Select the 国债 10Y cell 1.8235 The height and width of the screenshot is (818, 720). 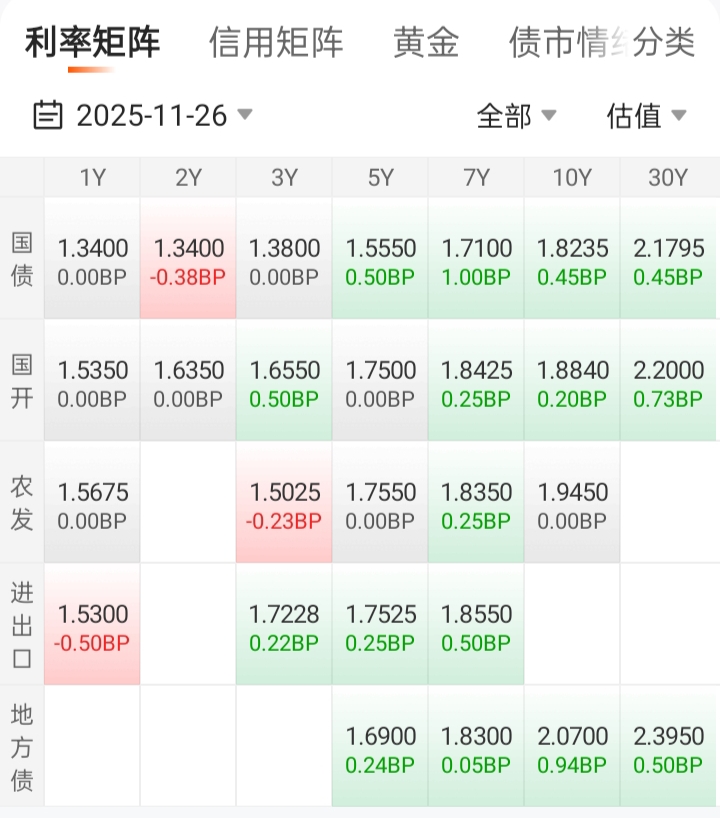pos(572,260)
